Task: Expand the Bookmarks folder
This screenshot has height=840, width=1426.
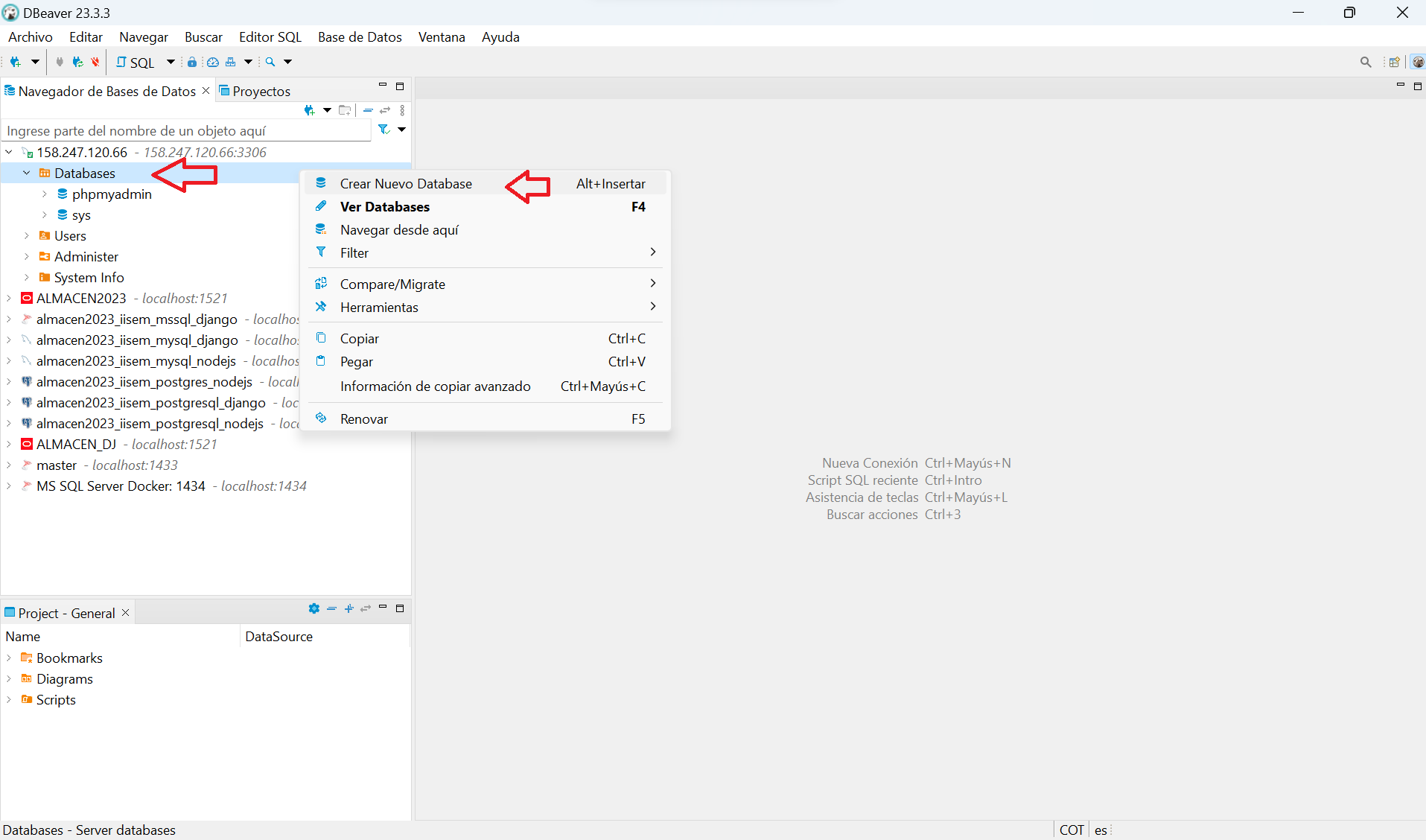Action: (x=9, y=658)
